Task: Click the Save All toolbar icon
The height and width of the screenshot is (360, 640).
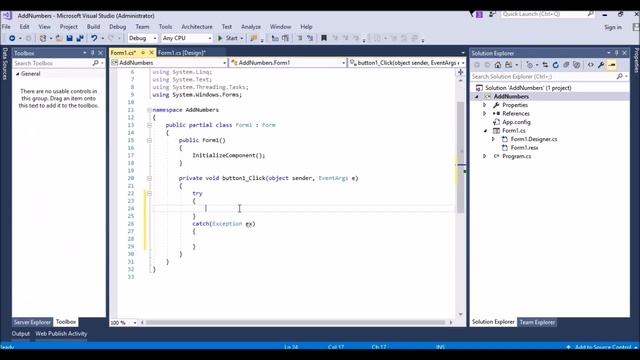Action: tap(80, 38)
